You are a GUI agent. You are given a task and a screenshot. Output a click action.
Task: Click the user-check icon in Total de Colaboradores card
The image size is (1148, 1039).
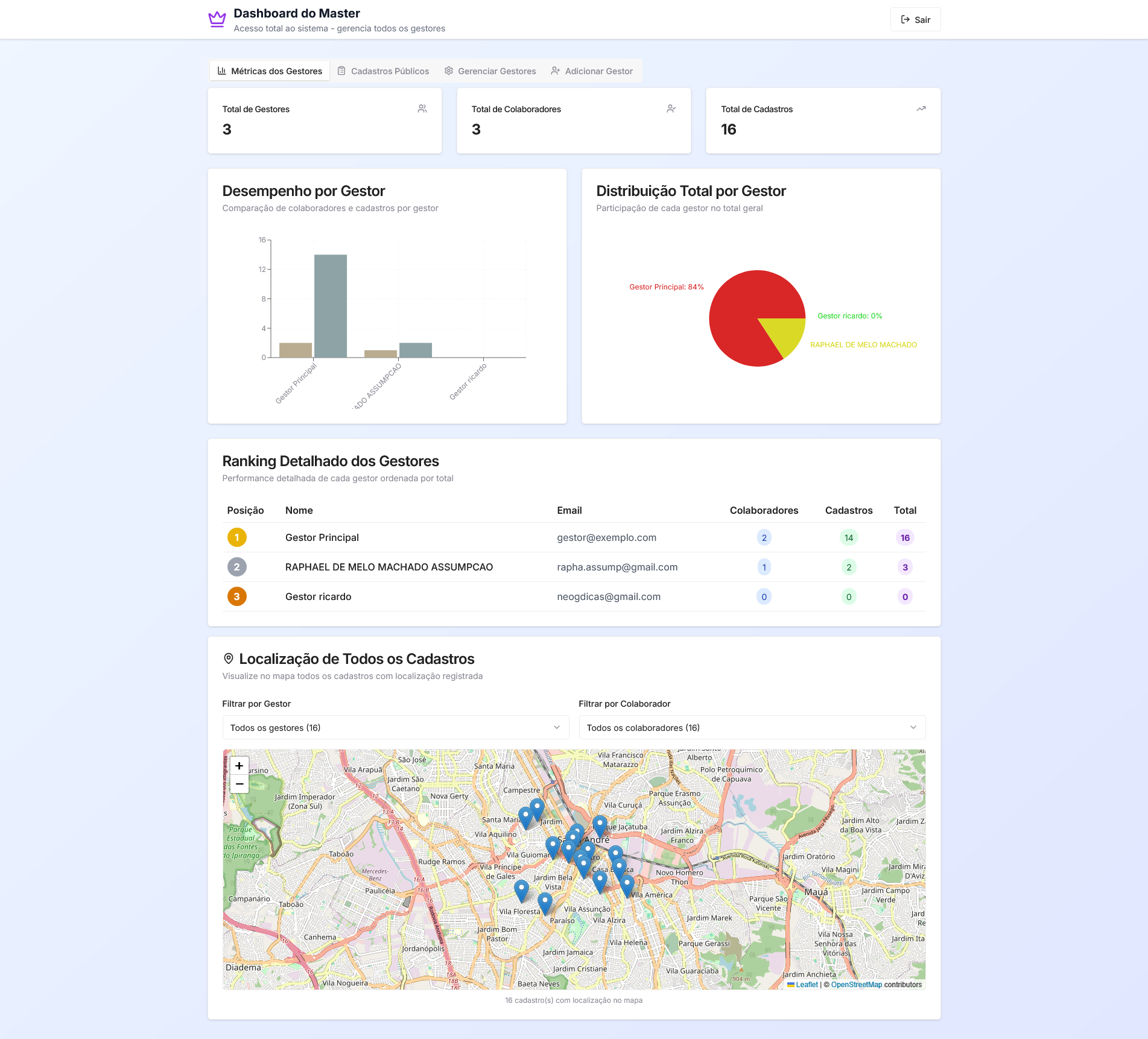671,109
